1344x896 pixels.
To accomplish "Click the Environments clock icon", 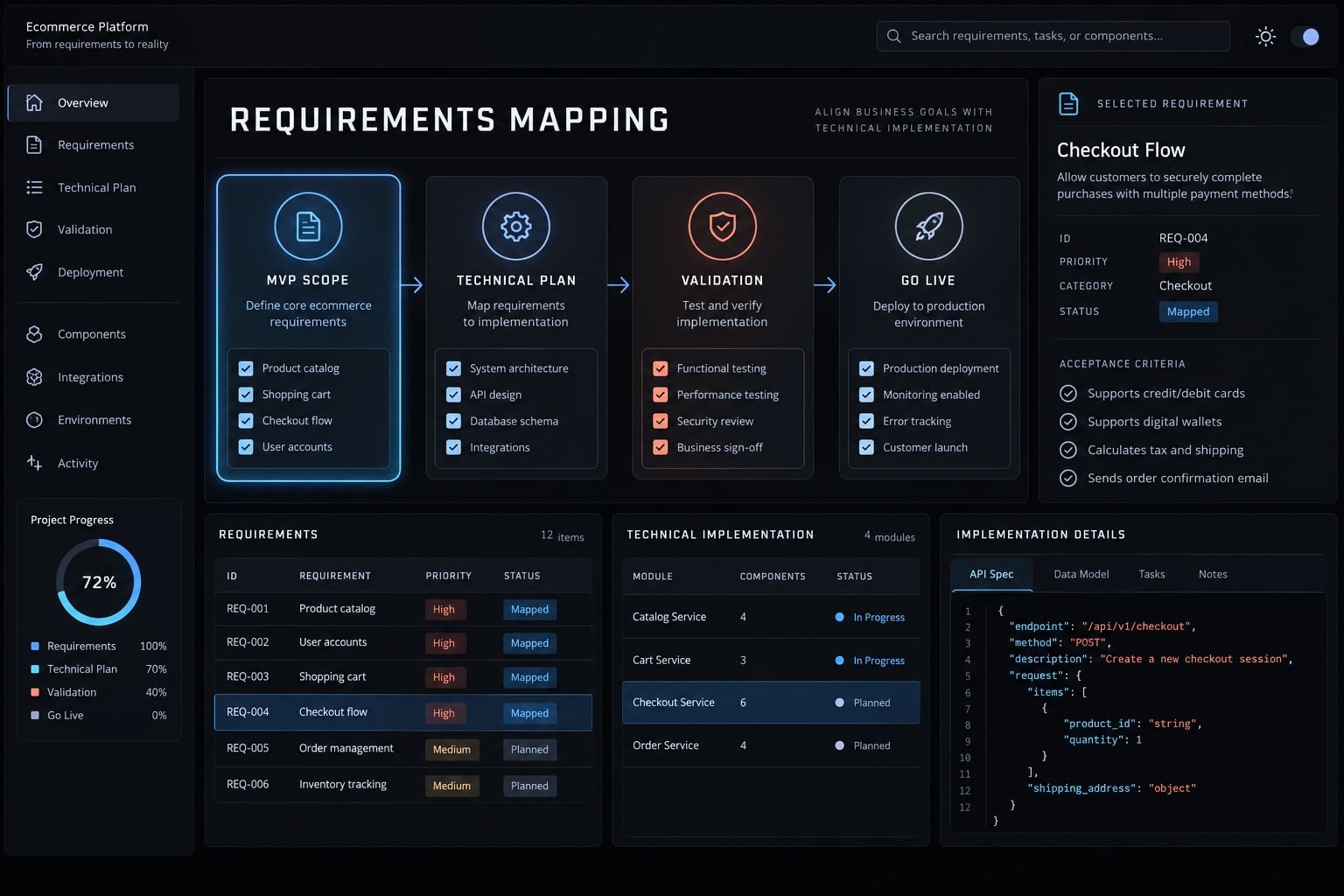I will click(x=34, y=420).
